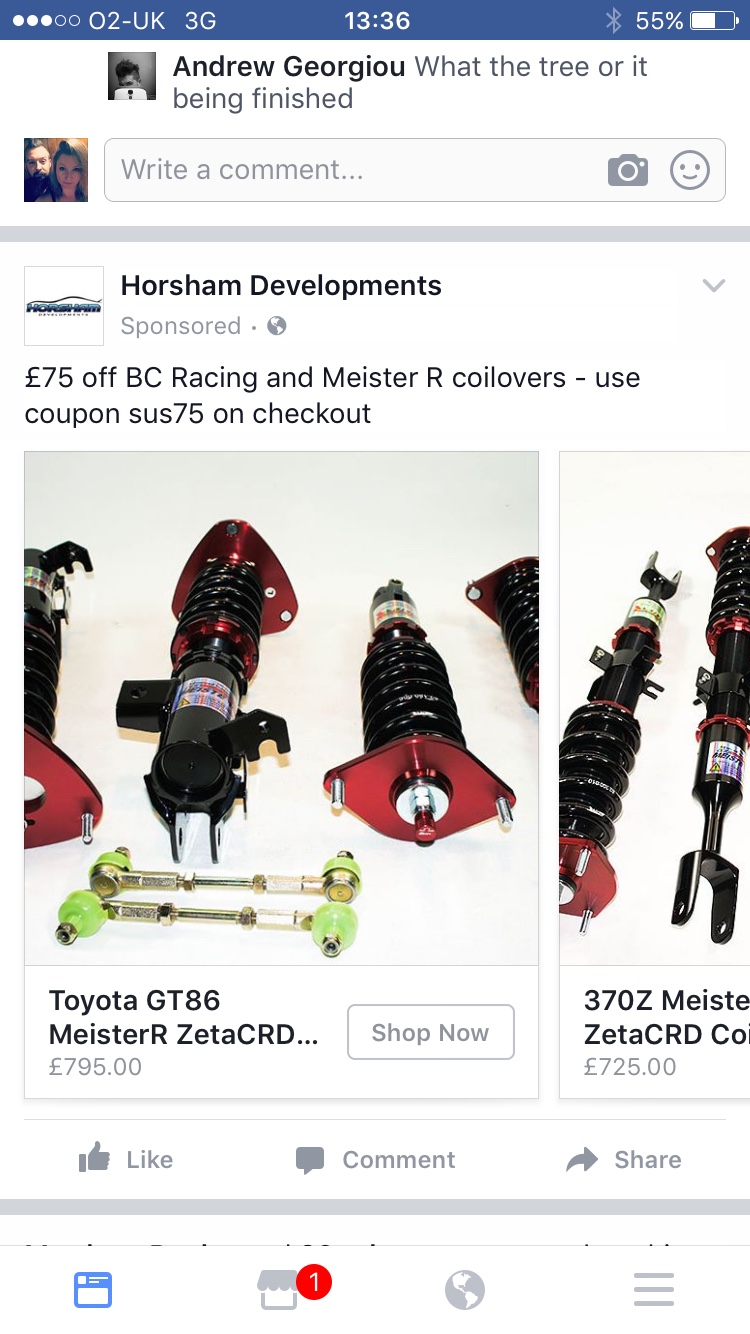
Task: Tap Andrew Georgiou's profile picture
Action: (x=132, y=76)
